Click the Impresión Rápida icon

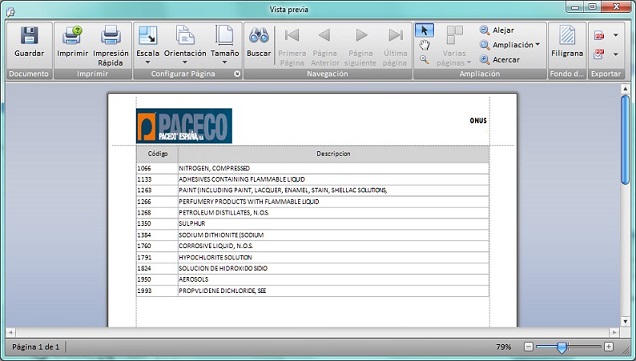coord(111,36)
